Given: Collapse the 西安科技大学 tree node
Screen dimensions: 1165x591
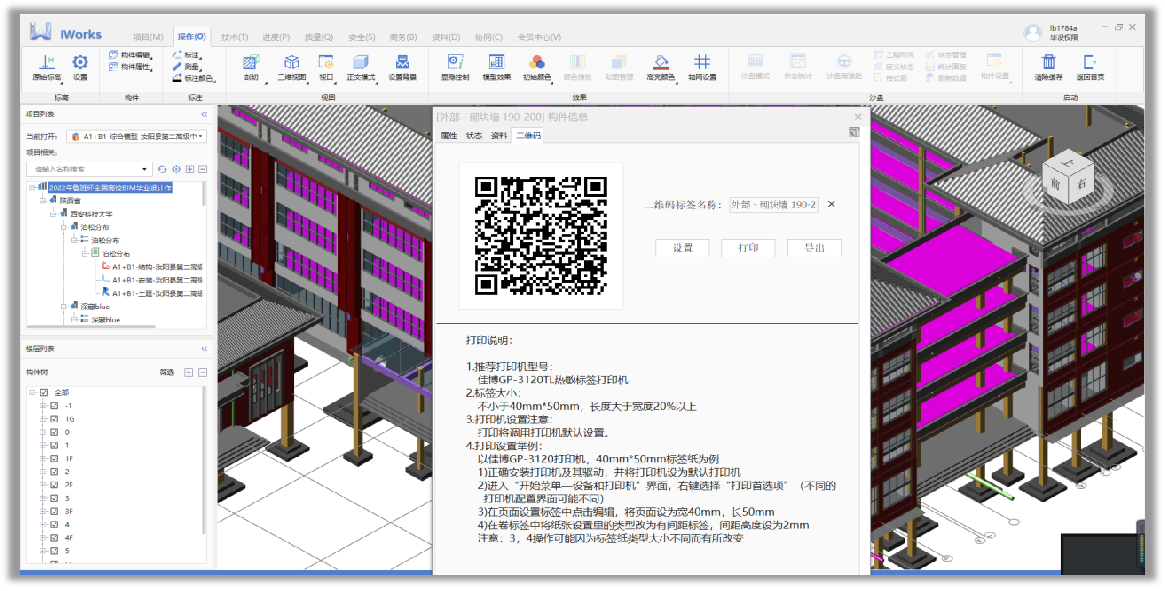Looking at the screenshot, I should click(x=53, y=213).
